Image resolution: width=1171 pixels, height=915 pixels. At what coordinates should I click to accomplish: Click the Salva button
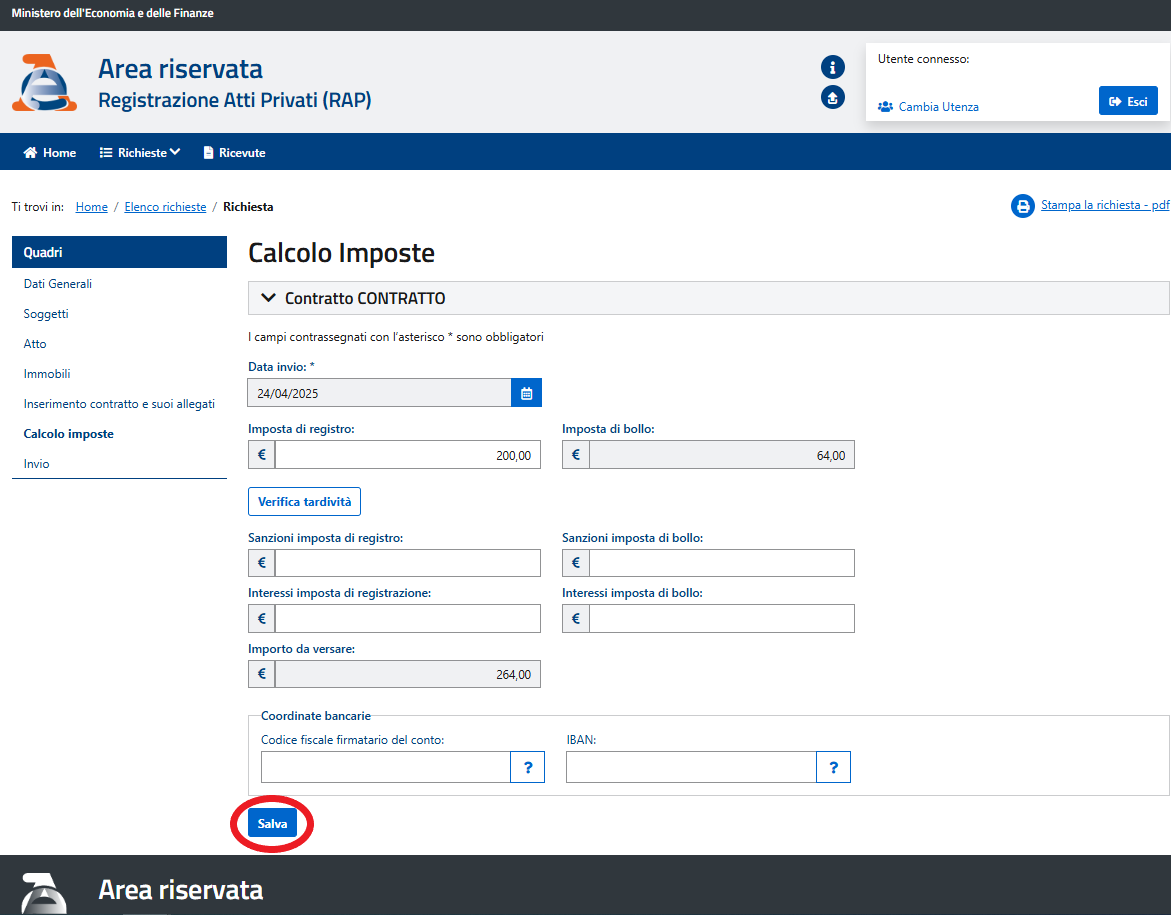point(273,823)
